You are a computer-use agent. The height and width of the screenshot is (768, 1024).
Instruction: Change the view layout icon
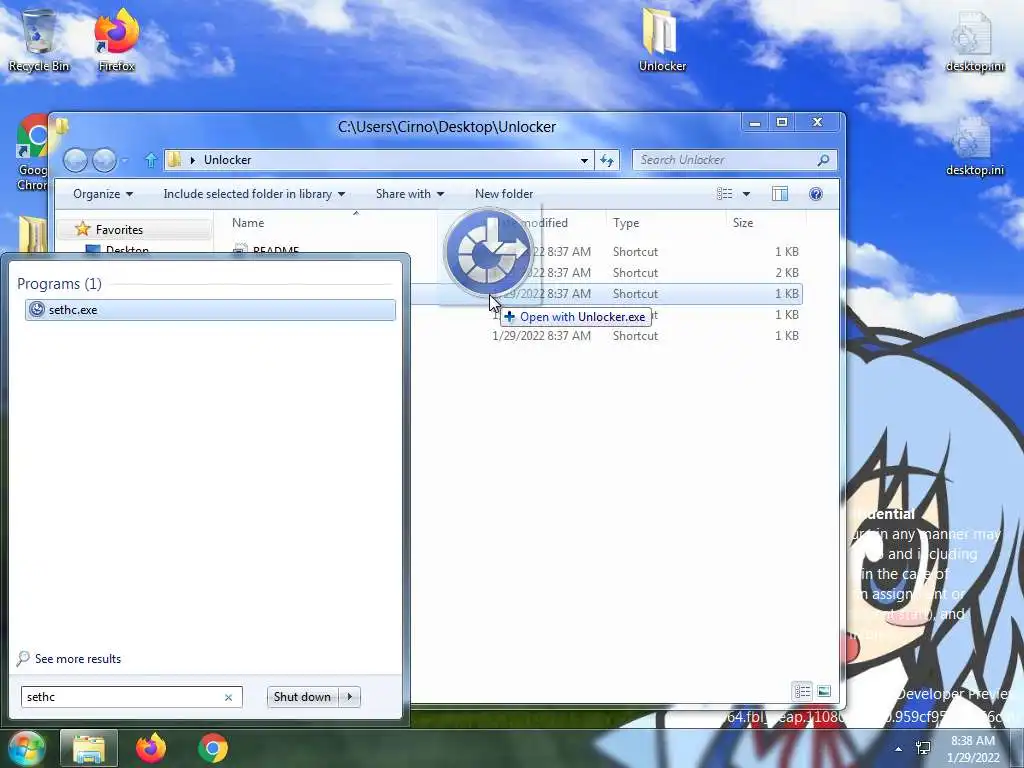coord(724,194)
